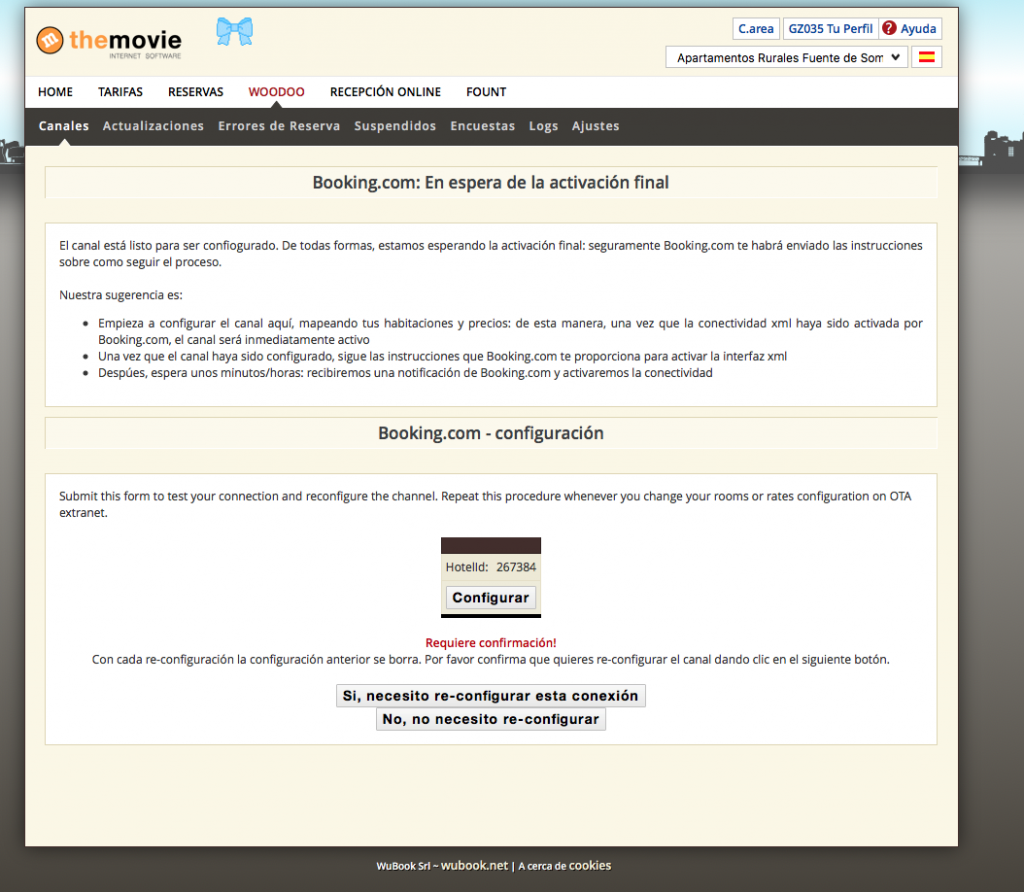Open RECEPCIÓN ONLINE menu
This screenshot has height=892, width=1024.
tap(385, 92)
